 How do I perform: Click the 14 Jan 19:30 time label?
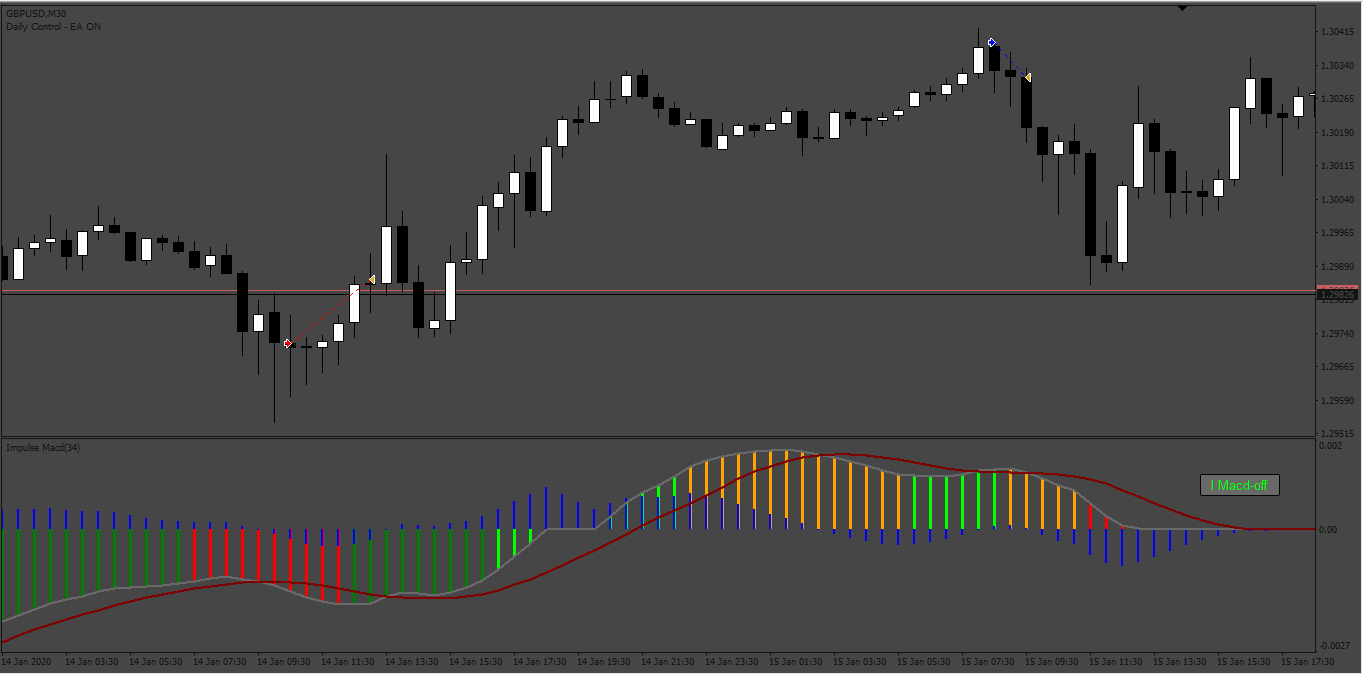point(603,662)
